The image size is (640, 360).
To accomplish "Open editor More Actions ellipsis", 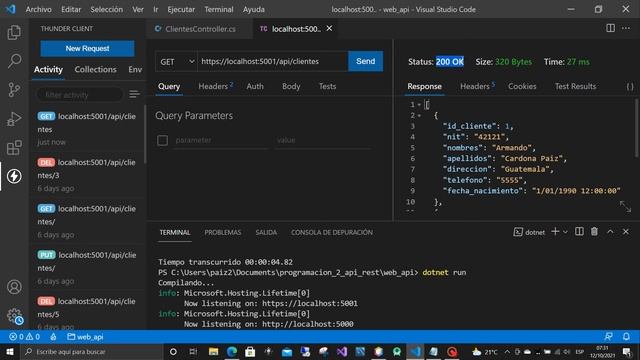I will pyautogui.click(x=626, y=28).
